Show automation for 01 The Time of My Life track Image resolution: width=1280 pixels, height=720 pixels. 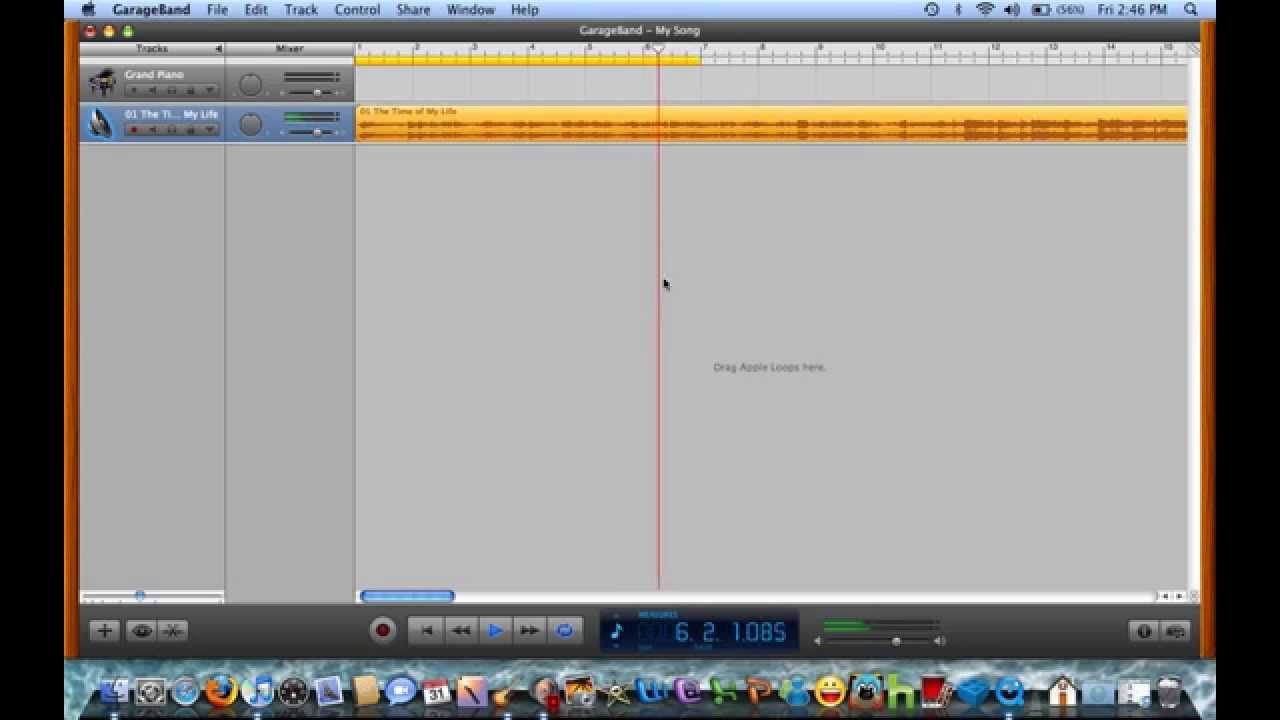tap(208, 130)
